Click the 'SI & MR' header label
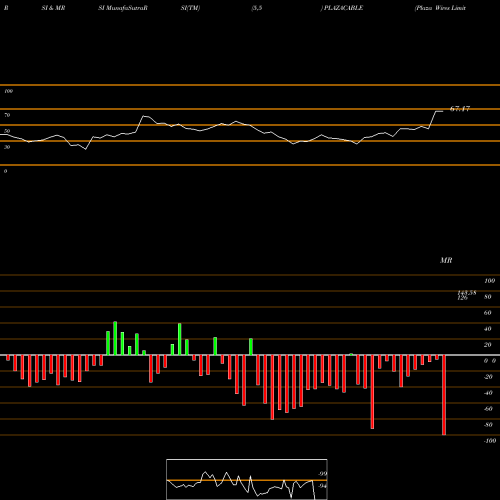The width and height of the screenshot is (500, 500). pyautogui.click(x=53, y=8)
